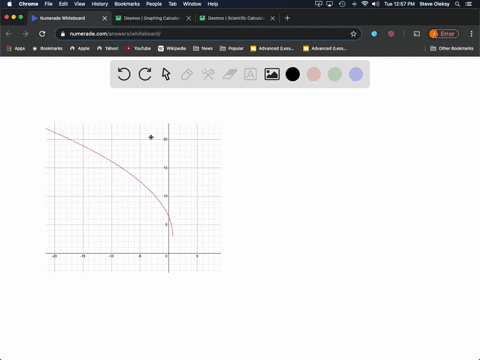Click the browser forward arrow
Image resolution: width=480 pixels, height=360 pixels.
pyautogui.click(x=25, y=34)
